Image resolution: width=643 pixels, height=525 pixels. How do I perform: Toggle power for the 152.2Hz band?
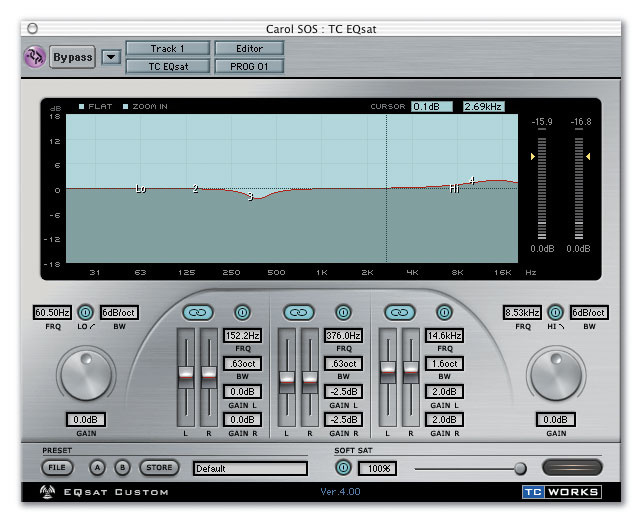point(242,313)
